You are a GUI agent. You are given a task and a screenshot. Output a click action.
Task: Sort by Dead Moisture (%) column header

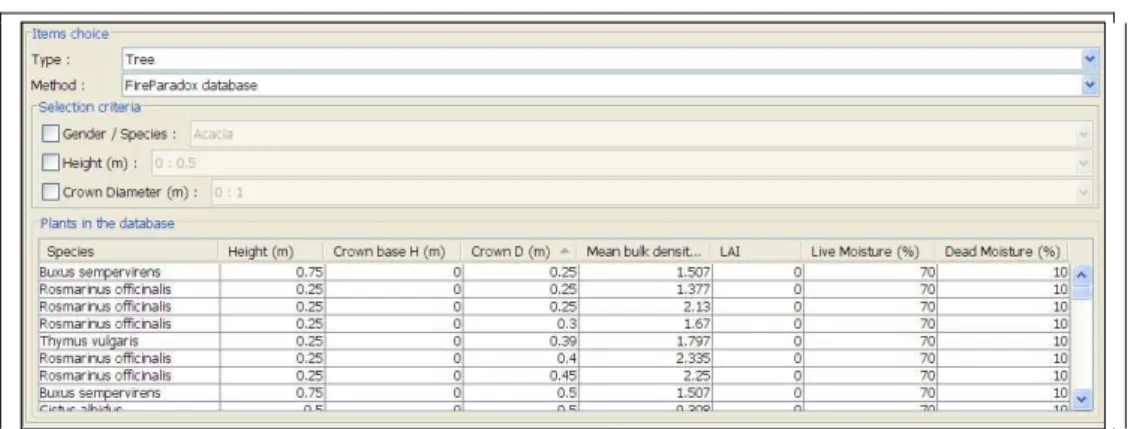tap(1003, 252)
